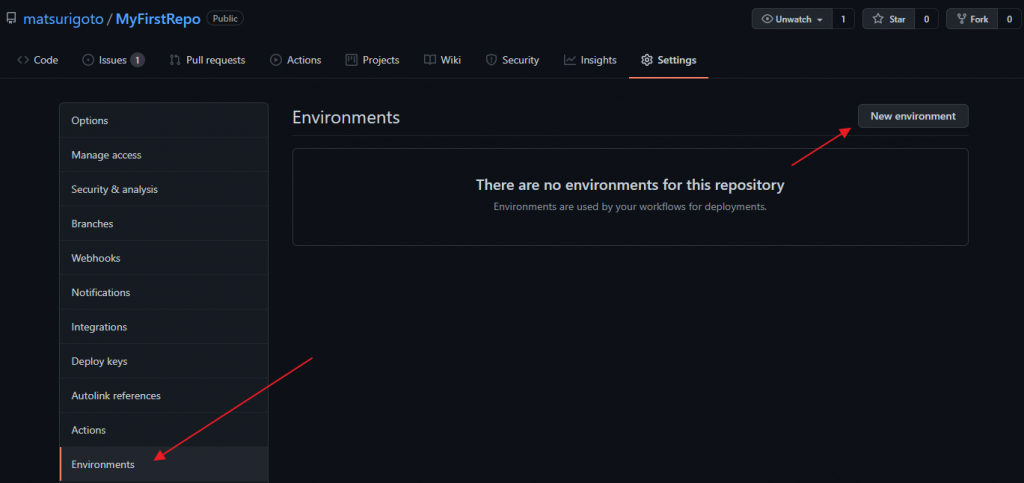The width and height of the screenshot is (1024, 483).
Task: Open the Actions tab
Action: click(x=295, y=60)
